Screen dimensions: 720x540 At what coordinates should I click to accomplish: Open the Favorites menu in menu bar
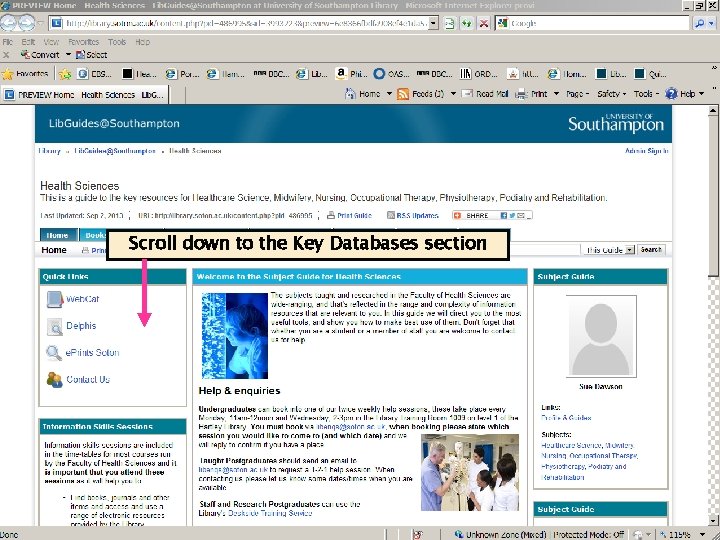click(x=84, y=42)
